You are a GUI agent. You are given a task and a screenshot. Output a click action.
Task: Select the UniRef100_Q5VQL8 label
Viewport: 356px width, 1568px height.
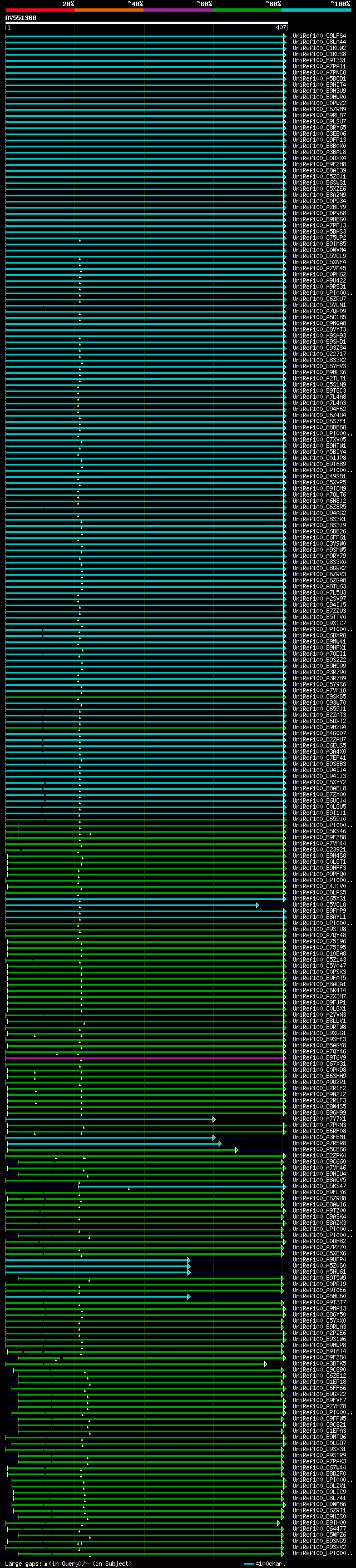(319, 904)
